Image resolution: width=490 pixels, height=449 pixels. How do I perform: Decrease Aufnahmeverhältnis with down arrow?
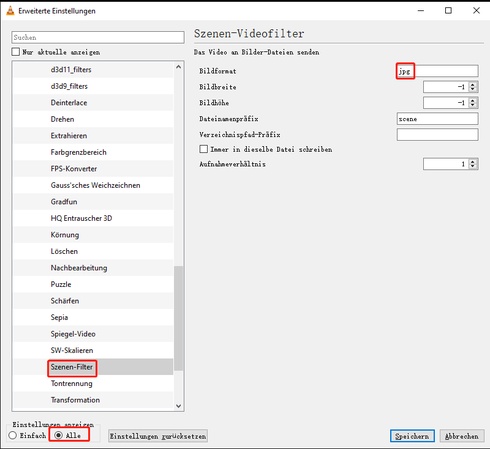pos(473,167)
